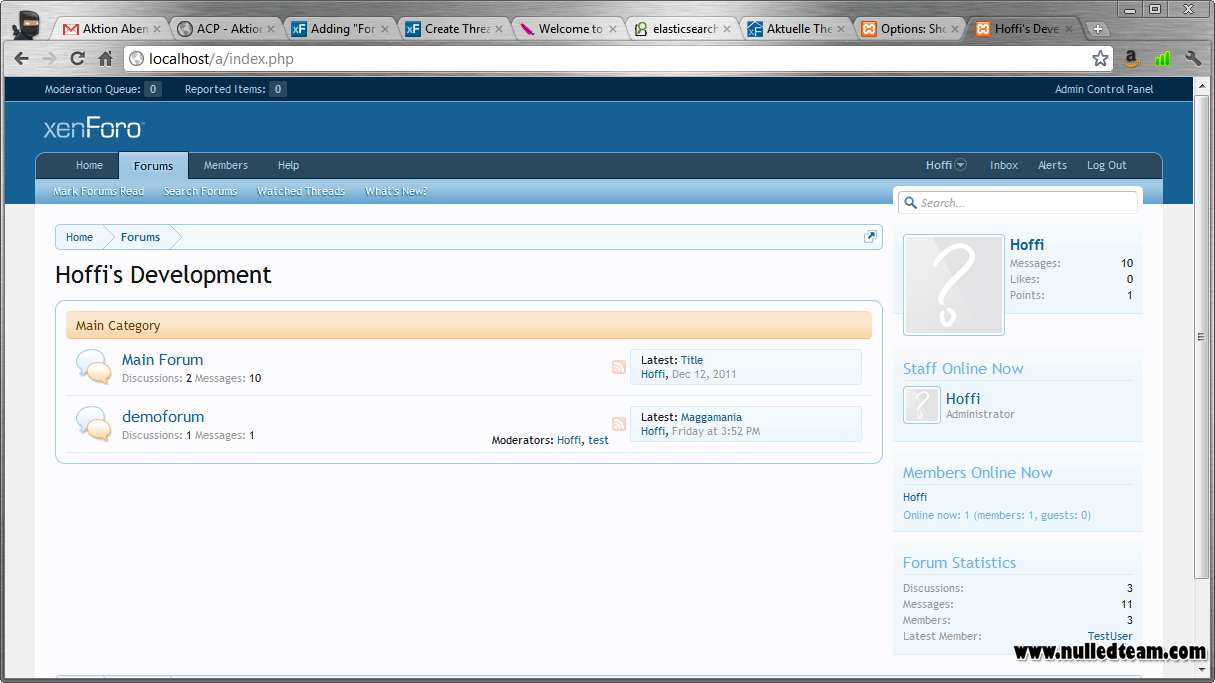Open moderator test's profile
The height and width of the screenshot is (683, 1215).
[598, 440]
